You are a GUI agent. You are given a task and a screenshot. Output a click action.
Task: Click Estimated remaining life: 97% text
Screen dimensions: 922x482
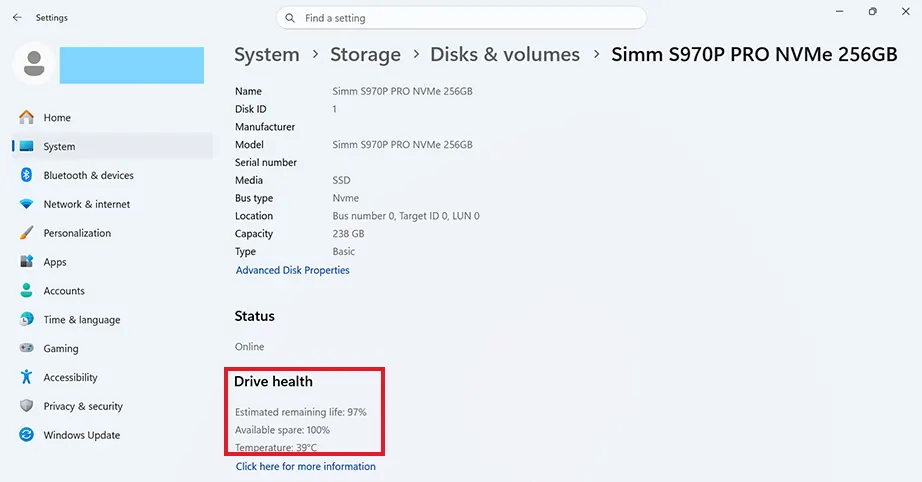point(300,412)
